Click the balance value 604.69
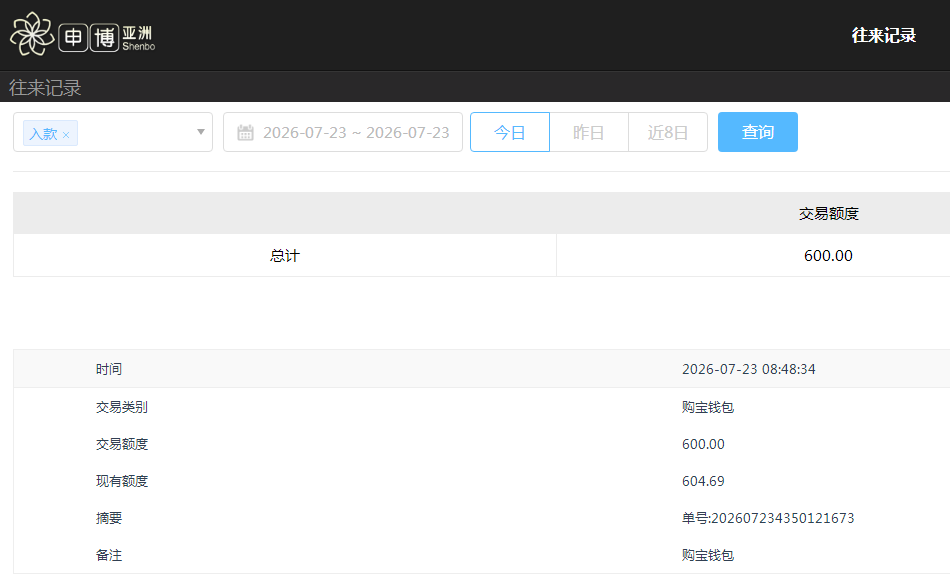 point(703,481)
